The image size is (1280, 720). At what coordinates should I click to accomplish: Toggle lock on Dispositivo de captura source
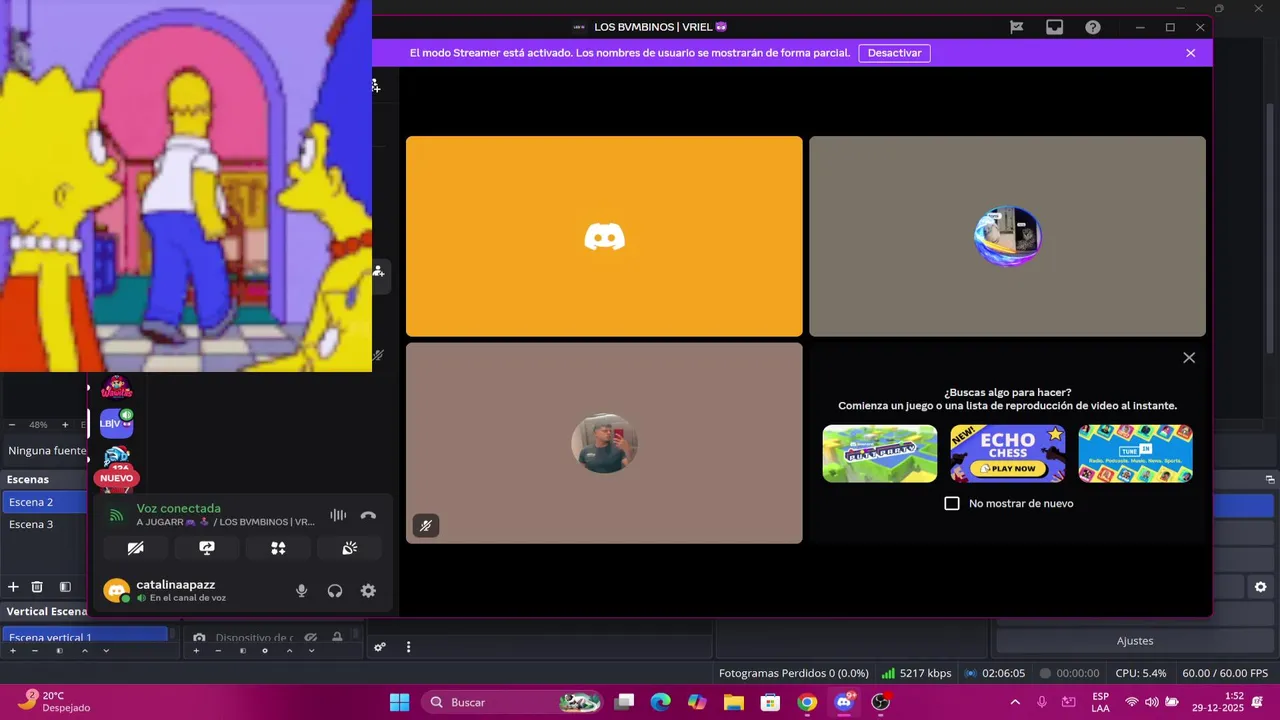[338, 638]
